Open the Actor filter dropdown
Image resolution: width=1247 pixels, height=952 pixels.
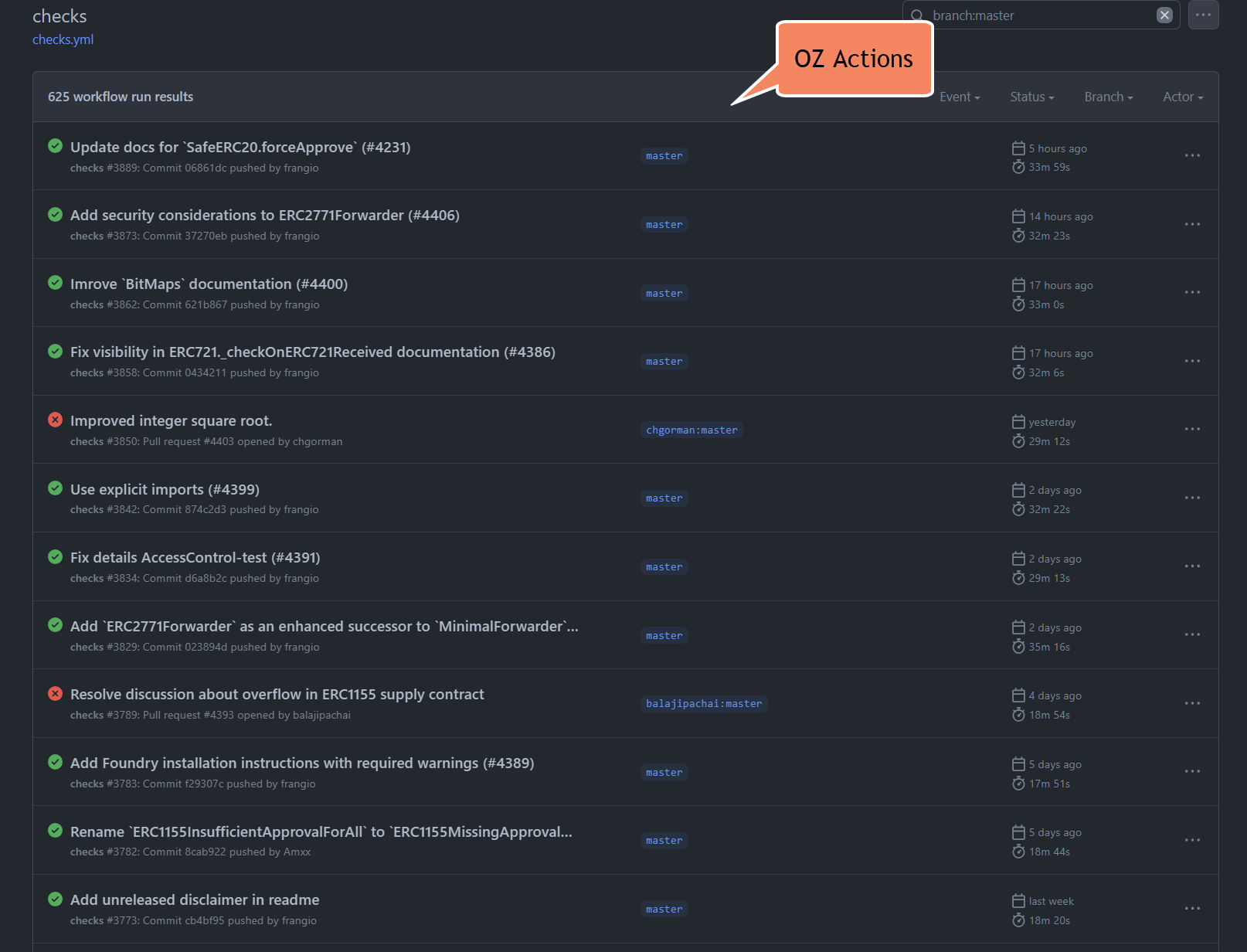click(x=1181, y=97)
